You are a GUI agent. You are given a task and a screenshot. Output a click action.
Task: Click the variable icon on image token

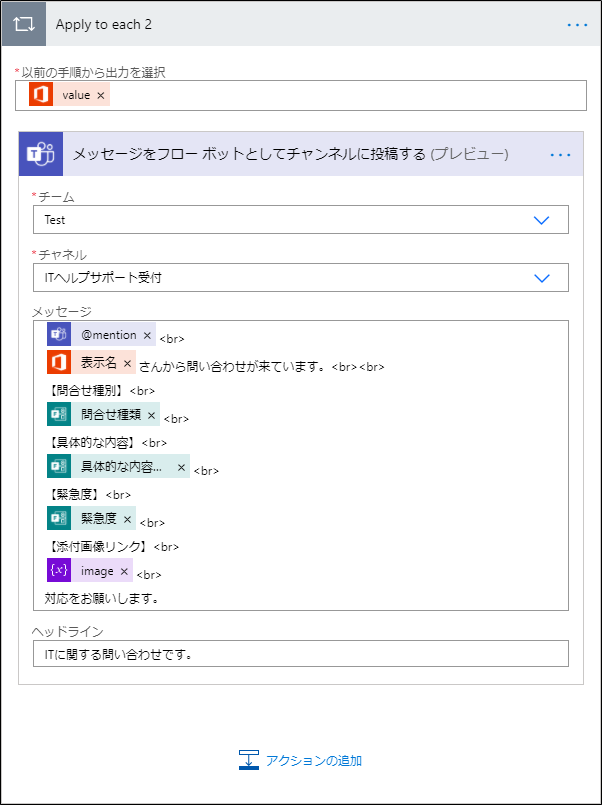[59, 570]
